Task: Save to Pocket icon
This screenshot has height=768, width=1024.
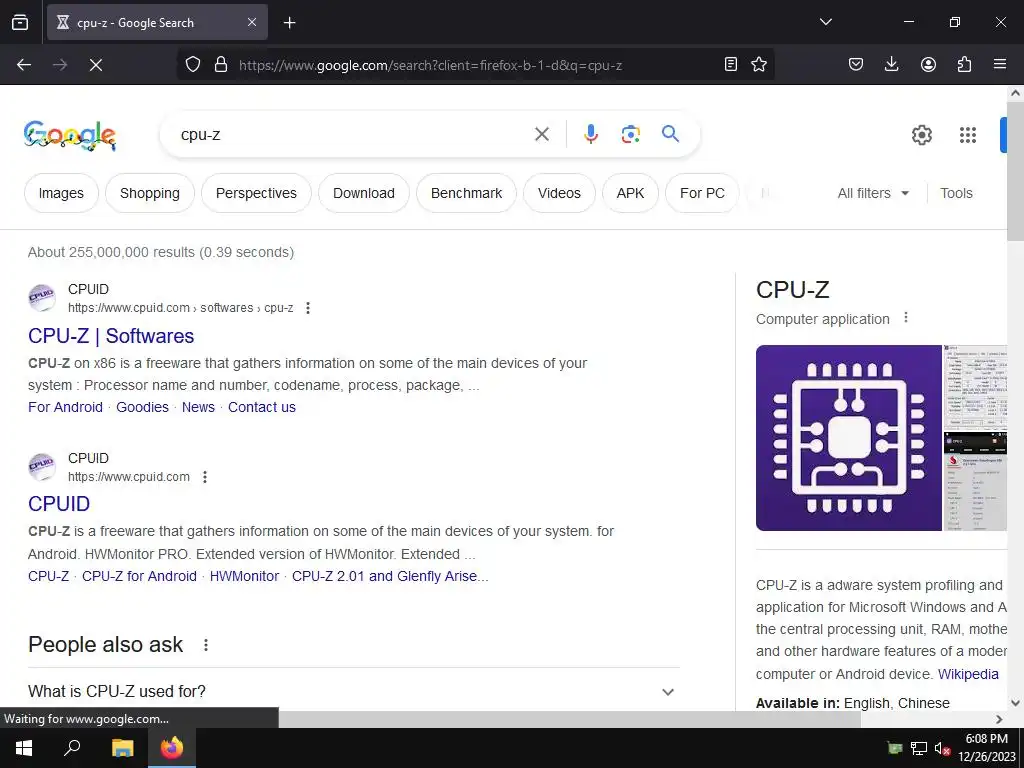Action: 856,64
